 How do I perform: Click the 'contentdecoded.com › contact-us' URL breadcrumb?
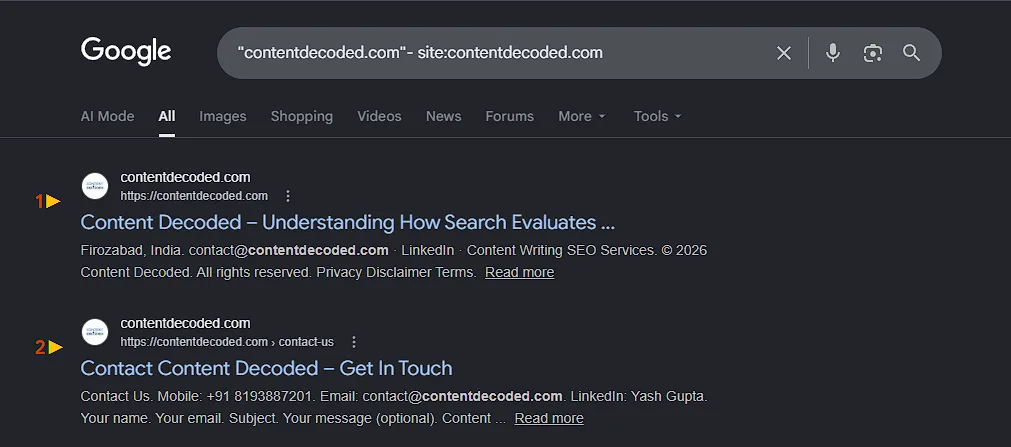click(227, 342)
